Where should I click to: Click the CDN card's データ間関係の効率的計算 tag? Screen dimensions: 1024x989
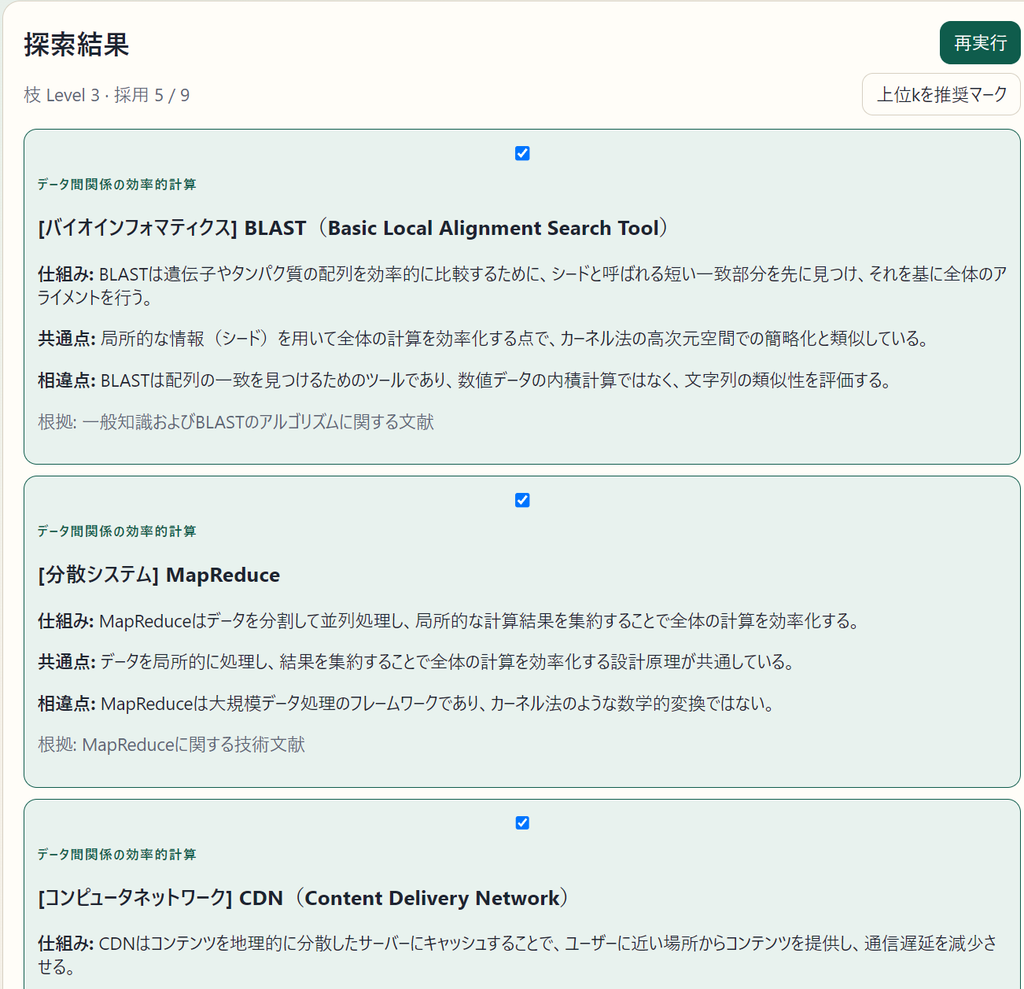pos(116,854)
